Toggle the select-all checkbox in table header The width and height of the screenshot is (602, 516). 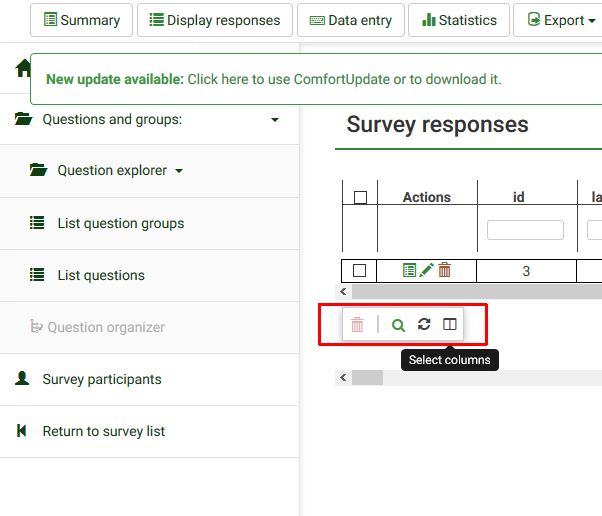pyautogui.click(x=360, y=198)
